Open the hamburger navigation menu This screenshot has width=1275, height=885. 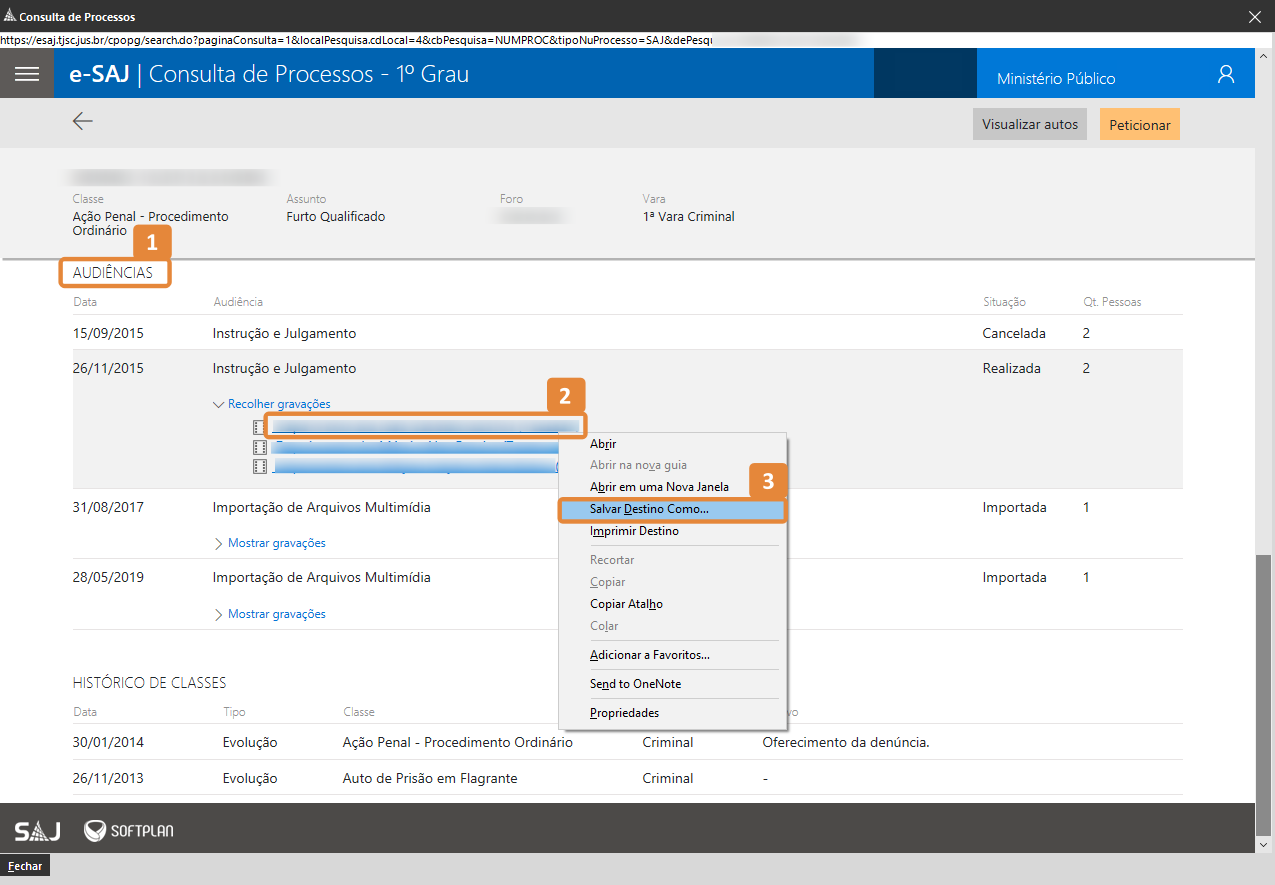coord(27,74)
